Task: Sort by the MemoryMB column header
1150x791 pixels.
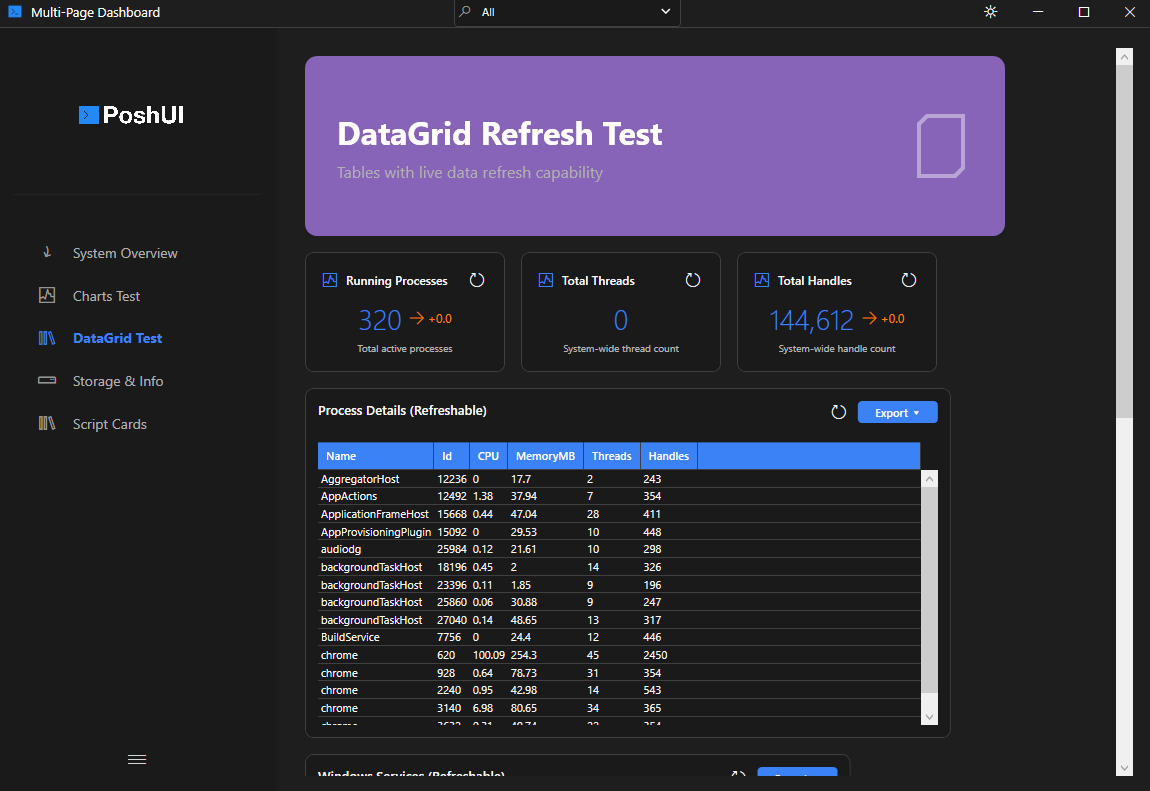Action: [x=546, y=456]
